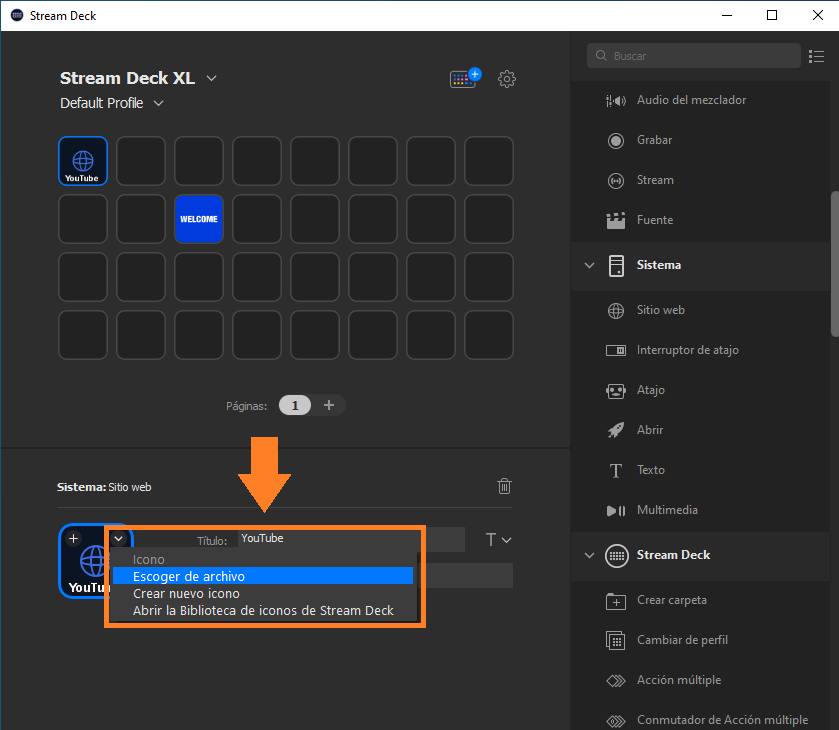Select the Crear carpeta action
The width and height of the screenshot is (839, 730).
671,600
